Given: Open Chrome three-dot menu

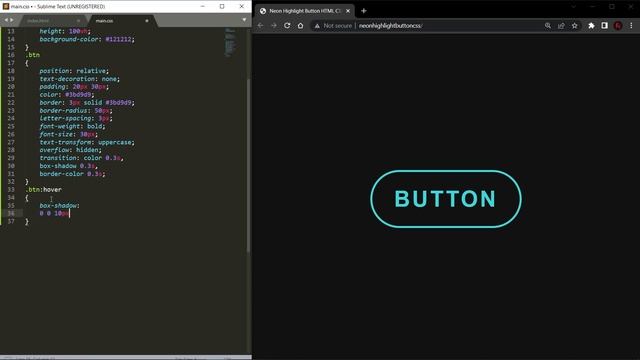Looking at the screenshot, I should click(x=631, y=26).
